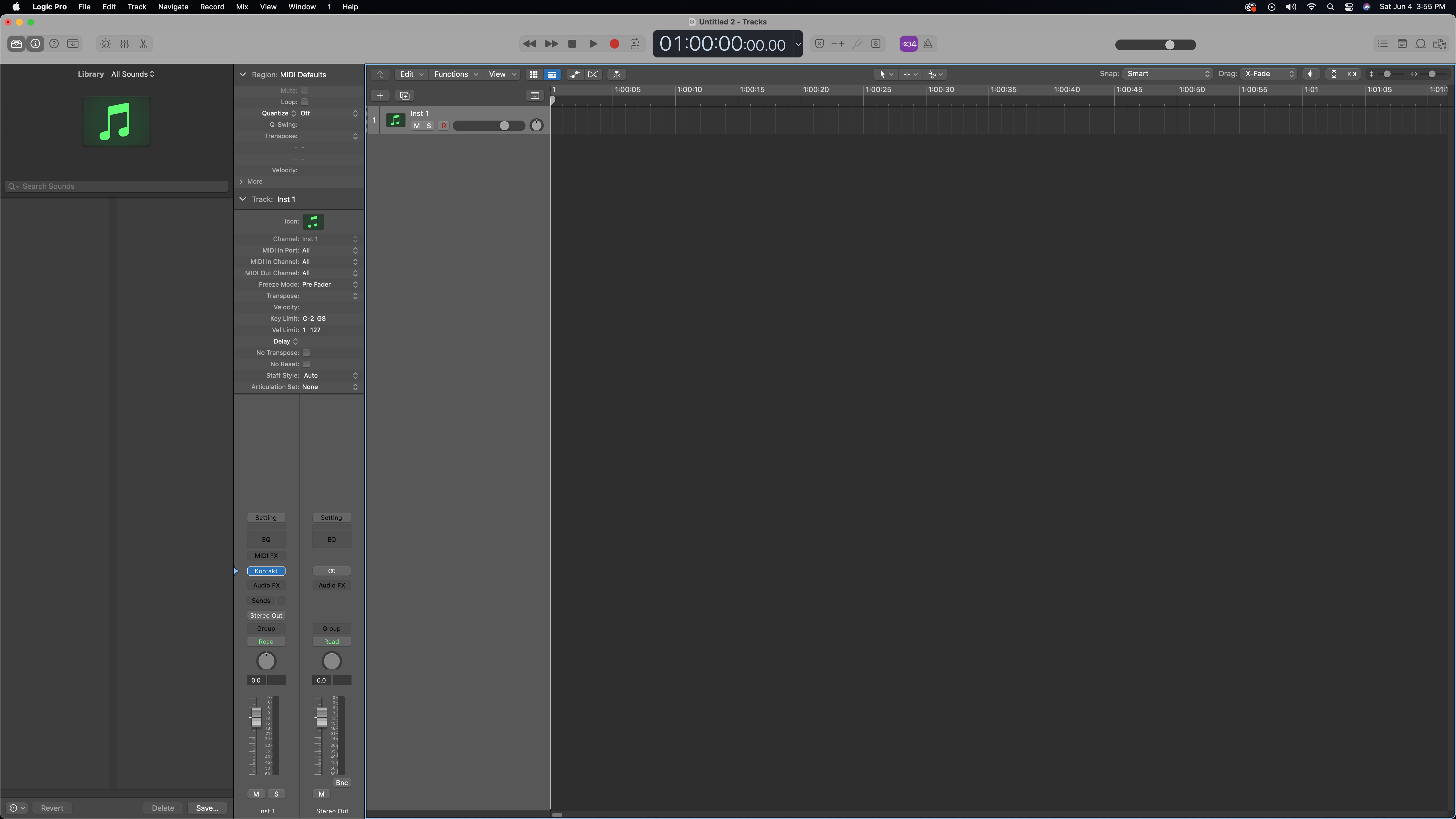Open the Drag X-Fade popup menu
This screenshot has height=819, width=1456.
tap(1269, 74)
